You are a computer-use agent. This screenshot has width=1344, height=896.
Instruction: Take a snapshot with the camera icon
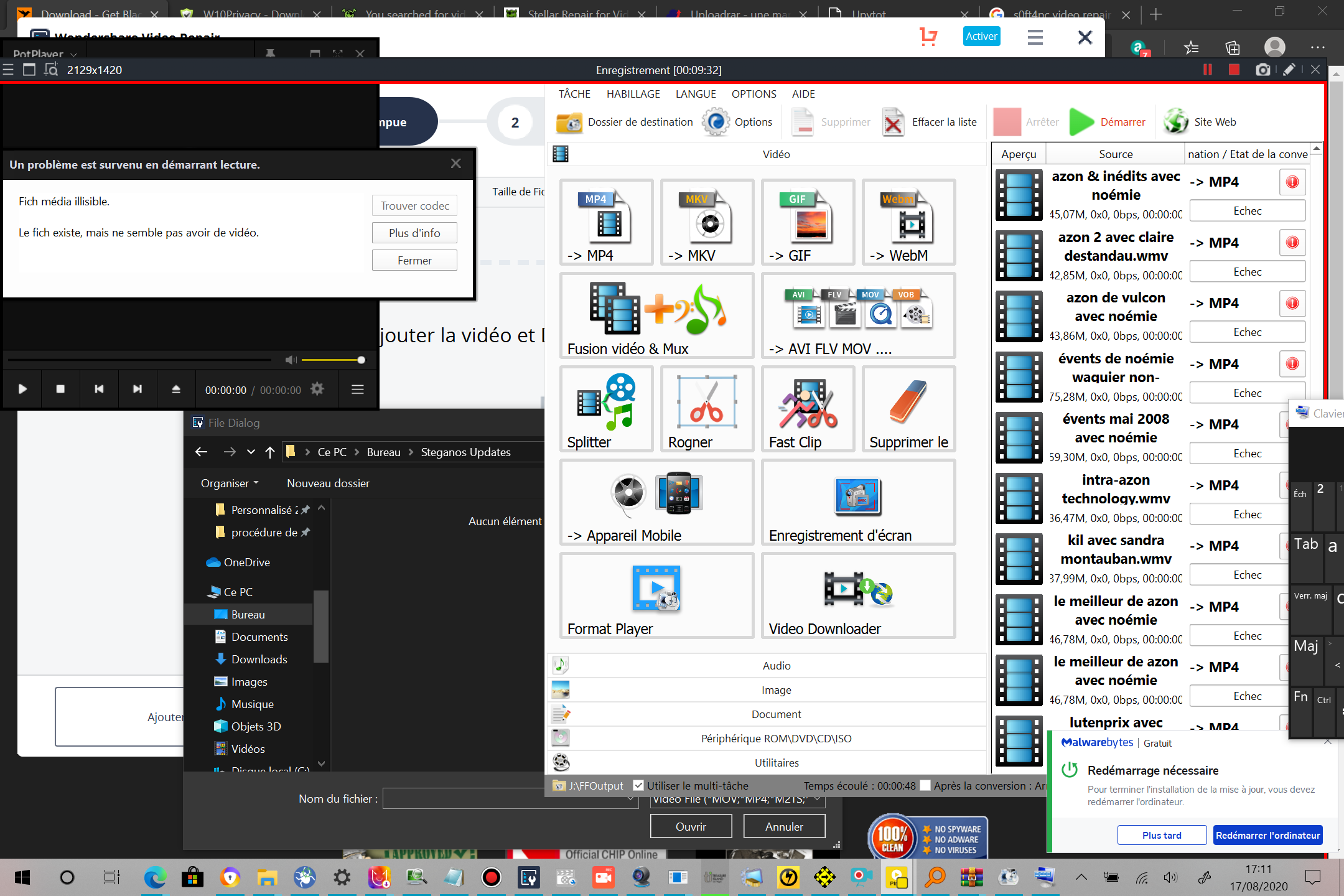click(1262, 70)
